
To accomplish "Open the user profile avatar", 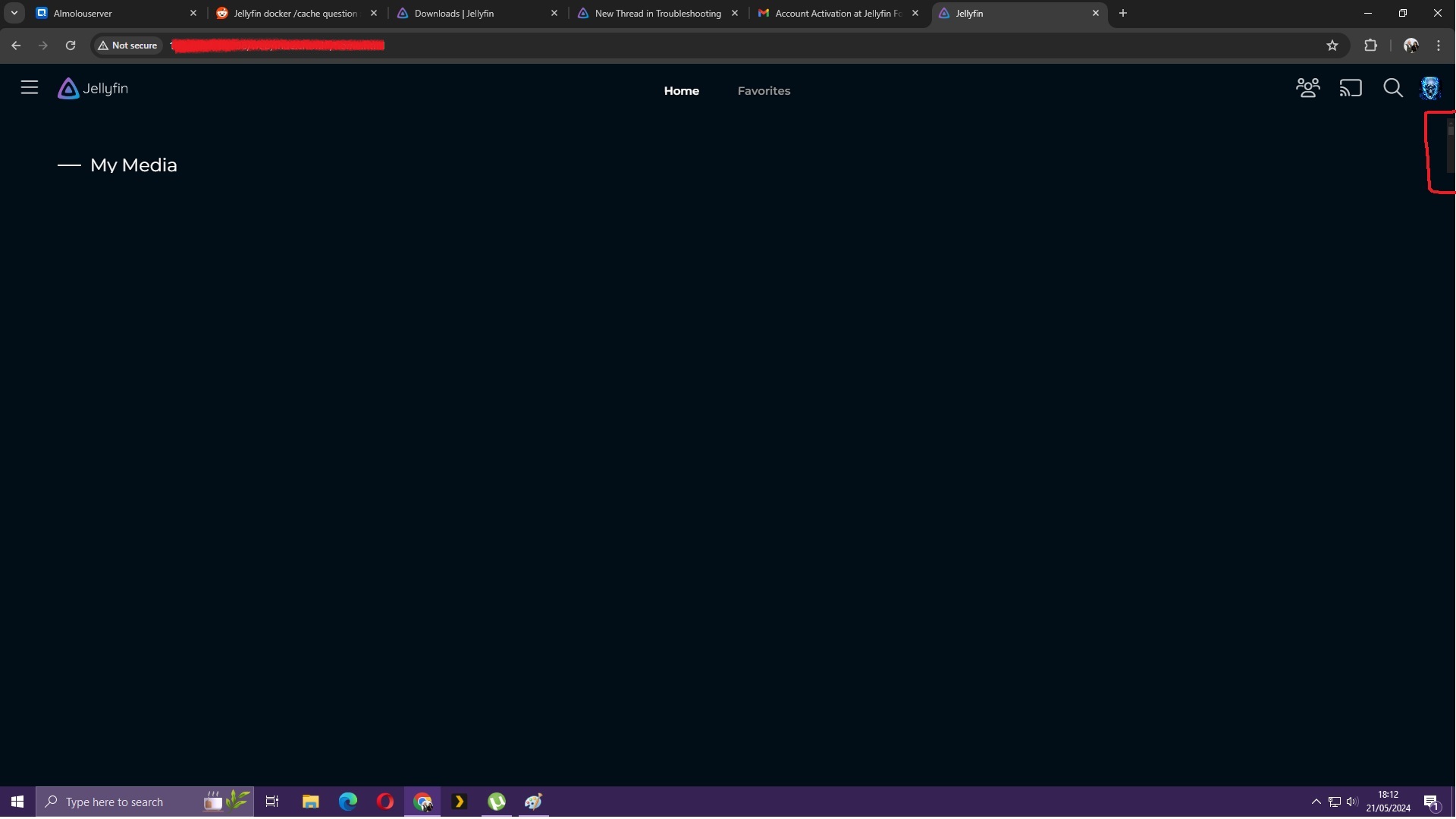I will pyautogui.click(x=1429, y=89).
